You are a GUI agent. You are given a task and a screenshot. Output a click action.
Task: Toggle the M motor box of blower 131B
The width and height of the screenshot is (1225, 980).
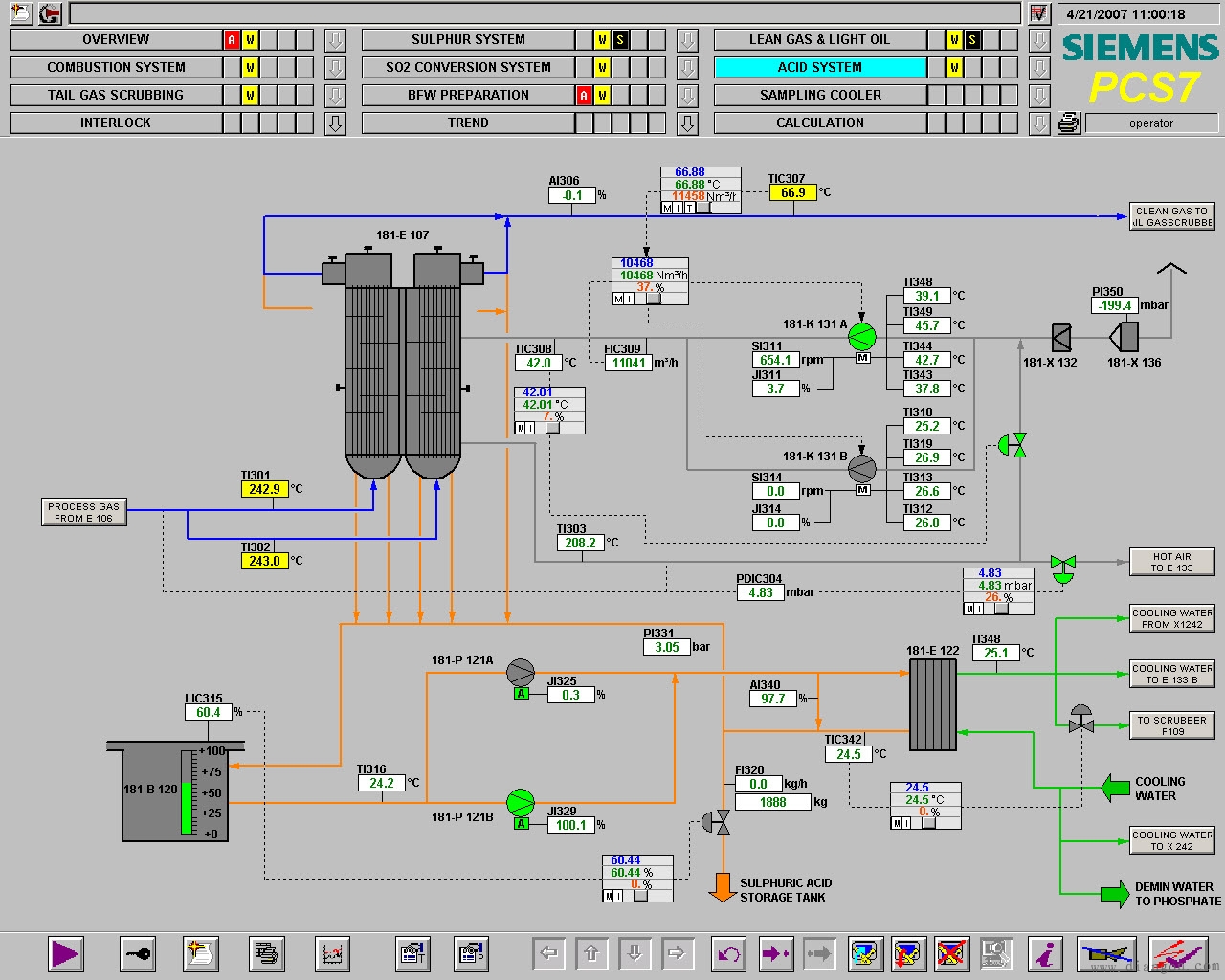(x=862, y=490)
